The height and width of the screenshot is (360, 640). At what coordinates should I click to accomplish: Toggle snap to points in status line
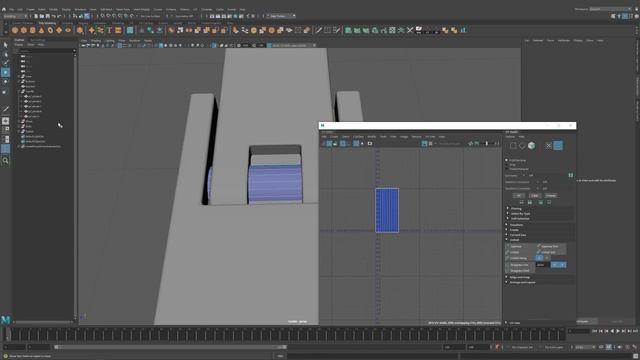114,16
